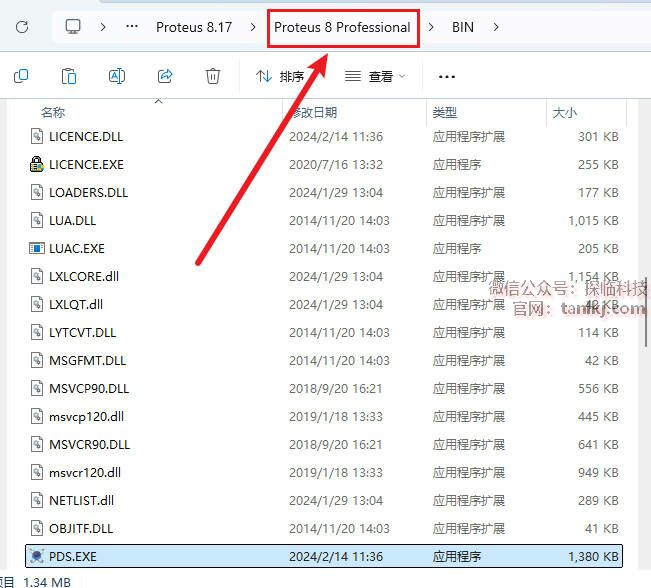Select the LICENCE.EXE file name
This screenshot has width=651, height=588.
[x=86, y=165]
